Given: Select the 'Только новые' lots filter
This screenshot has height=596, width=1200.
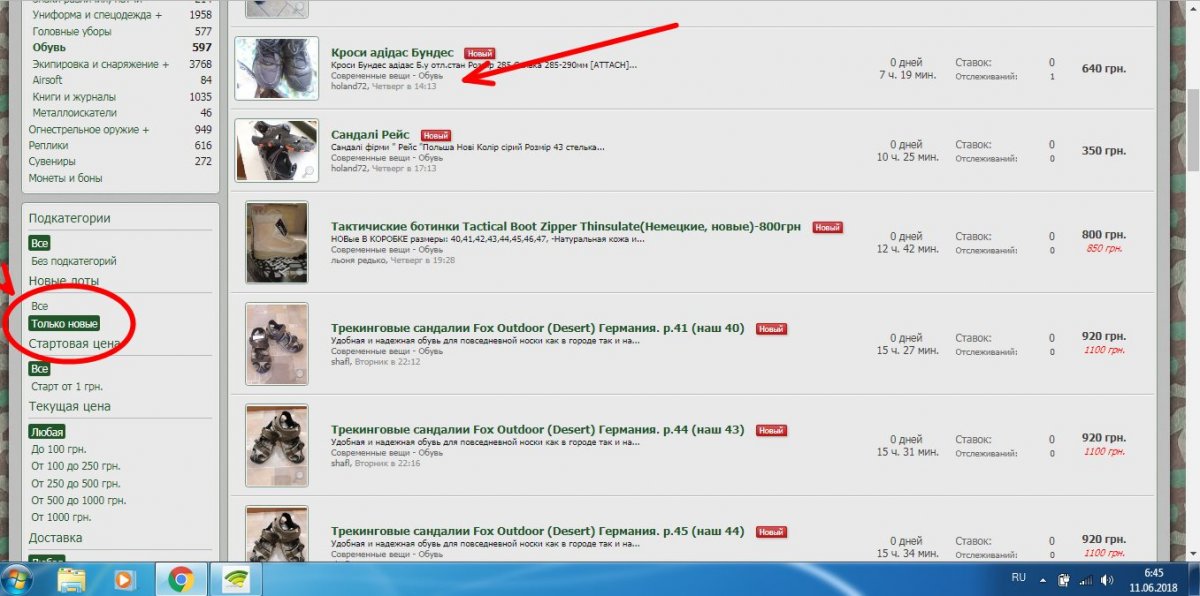Looking at the screenshot, I should (64, 324).
